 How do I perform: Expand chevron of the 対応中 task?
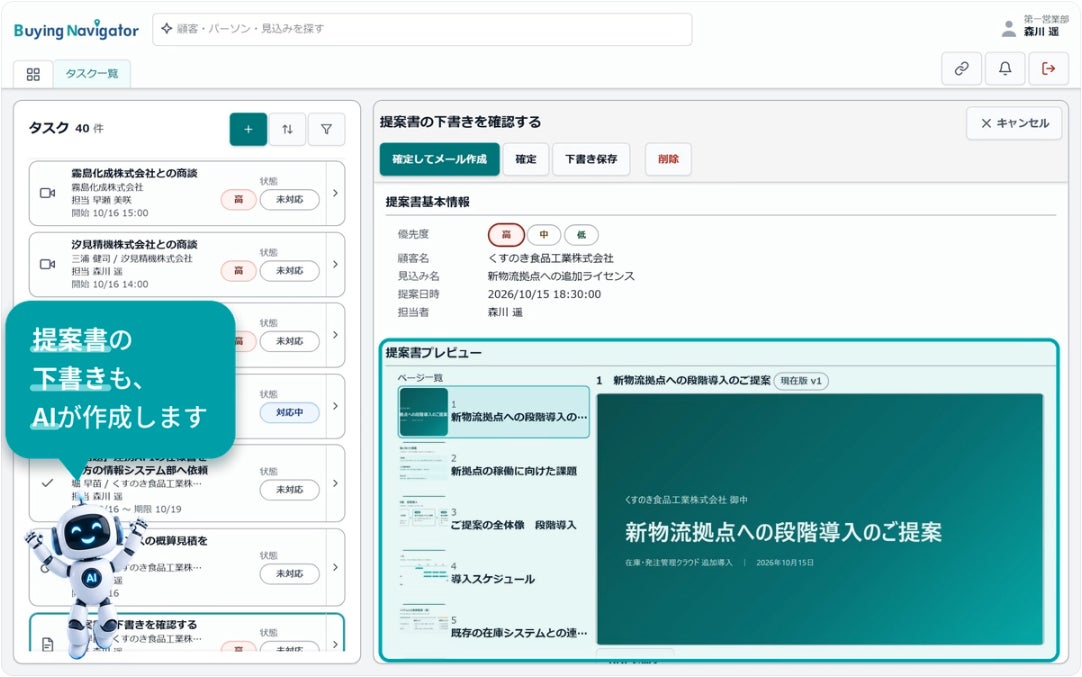tap(335, 406)
